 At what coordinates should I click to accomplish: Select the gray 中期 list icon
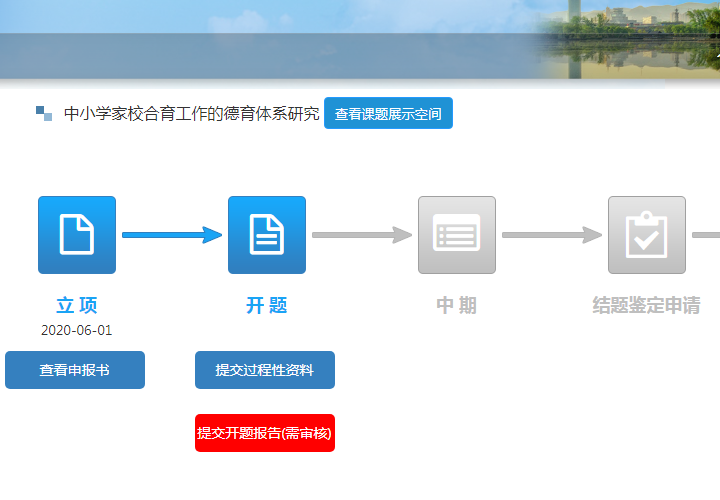pos(457,235)
